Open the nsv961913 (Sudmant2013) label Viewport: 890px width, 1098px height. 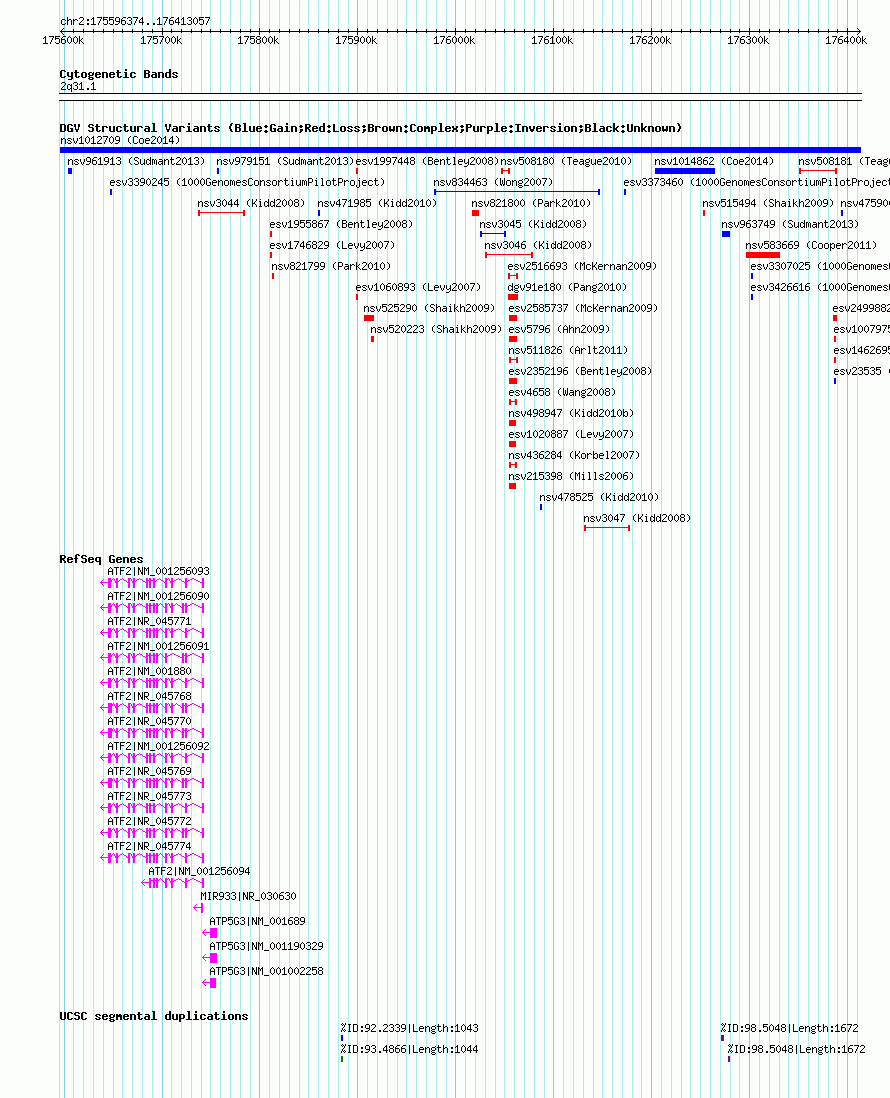136,161
